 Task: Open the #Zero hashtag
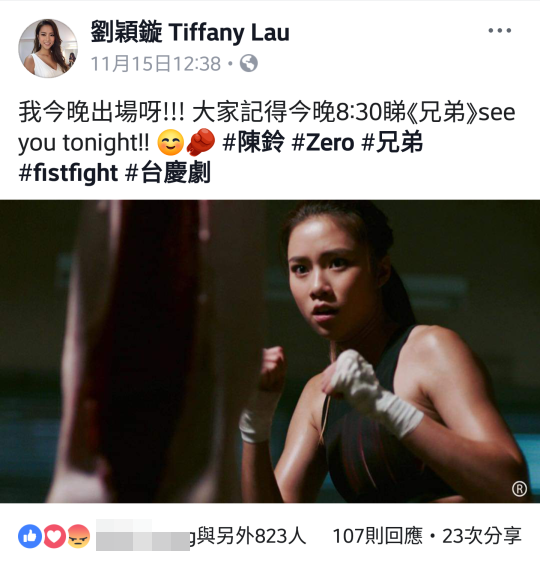tap(323, 143)
